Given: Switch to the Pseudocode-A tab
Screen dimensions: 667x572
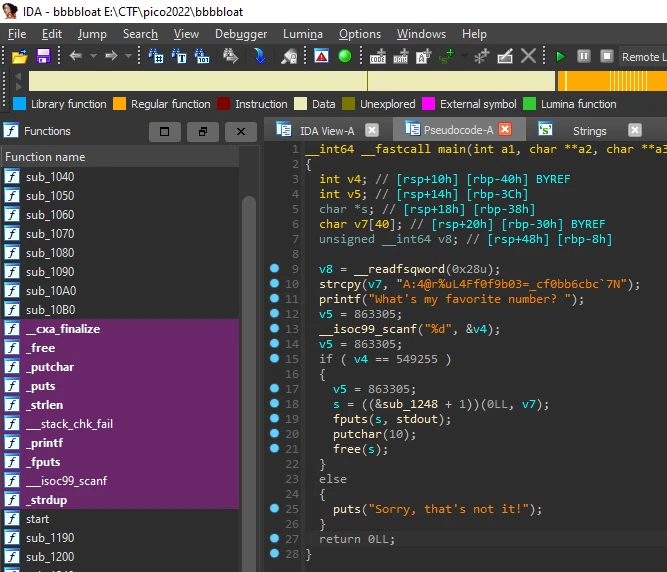Looking at the screenshot, I should click(458, 130).
